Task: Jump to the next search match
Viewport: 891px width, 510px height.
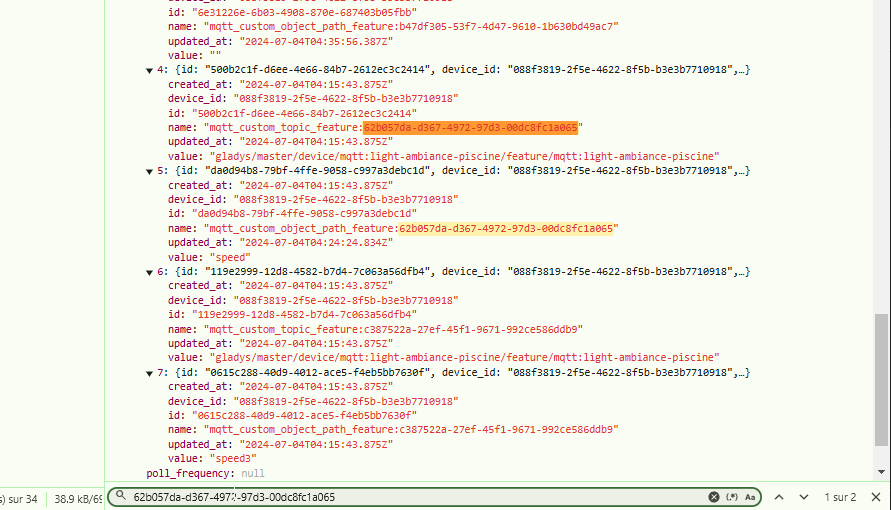Action: (x=804, y=497)
